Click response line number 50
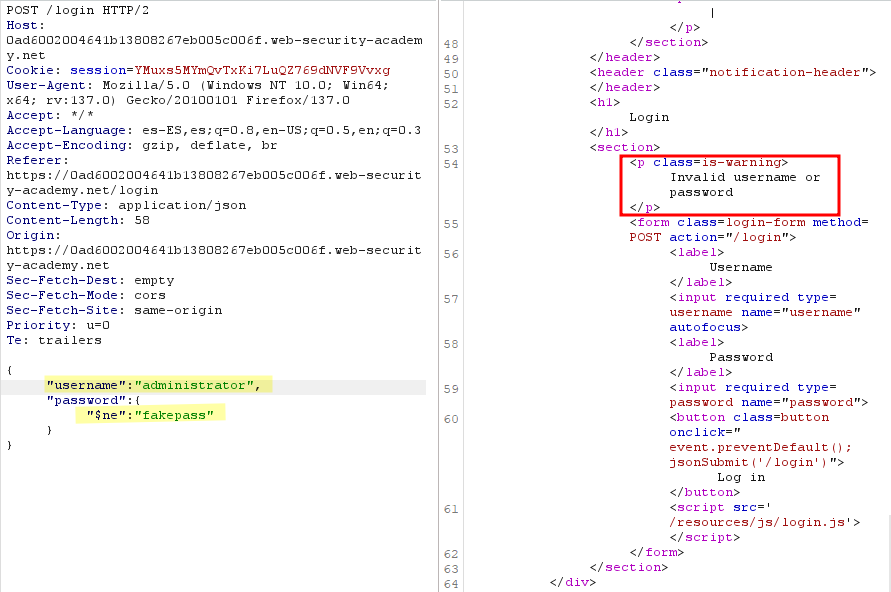891x592 pixels. (451, 74)
